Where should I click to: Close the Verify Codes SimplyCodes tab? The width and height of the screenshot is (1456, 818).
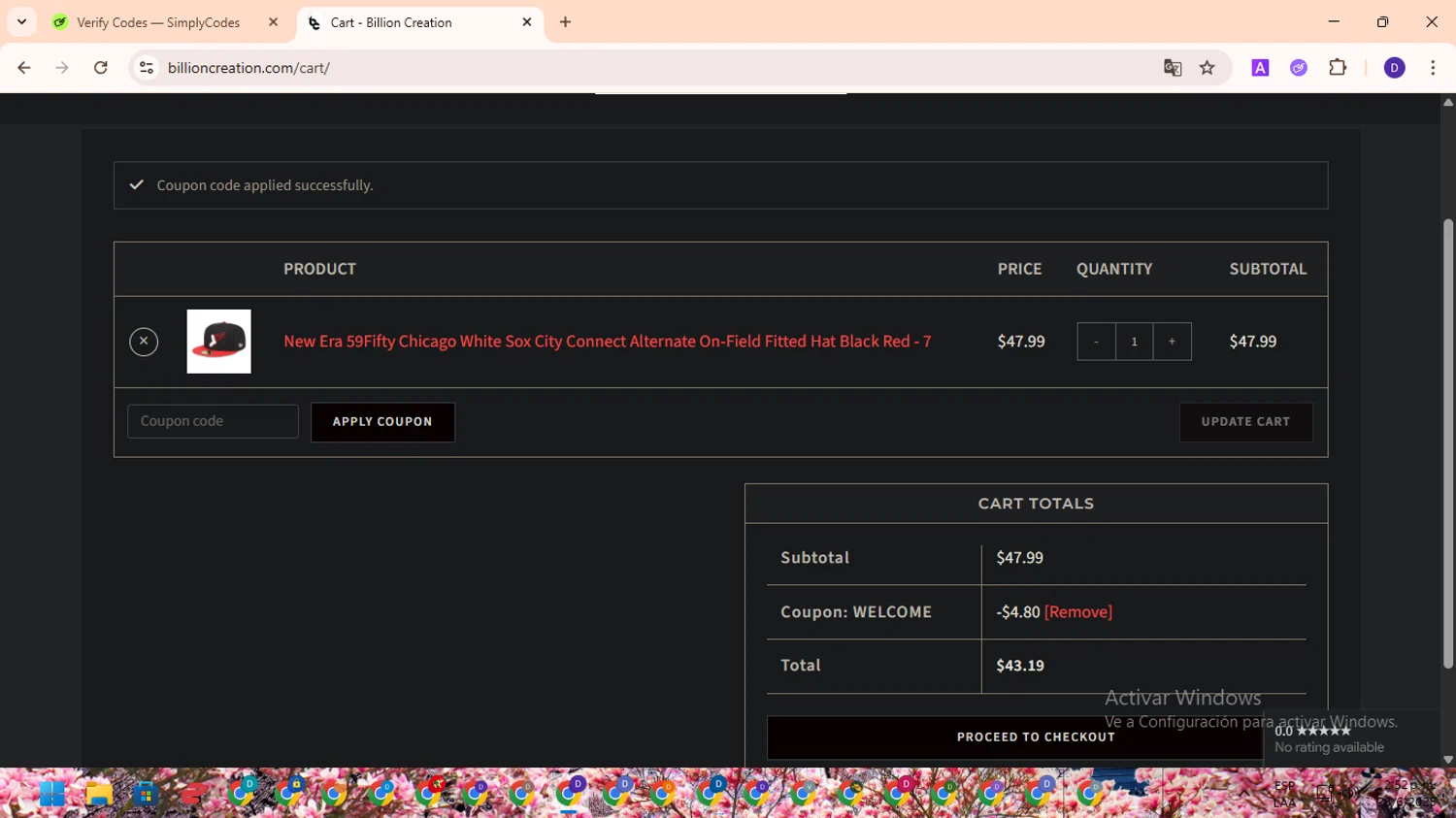click(x=273, y=22)
